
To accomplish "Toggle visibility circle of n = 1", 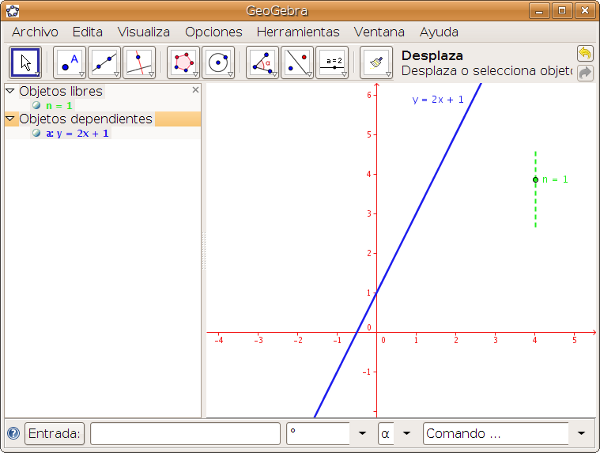I will point(36,105).
